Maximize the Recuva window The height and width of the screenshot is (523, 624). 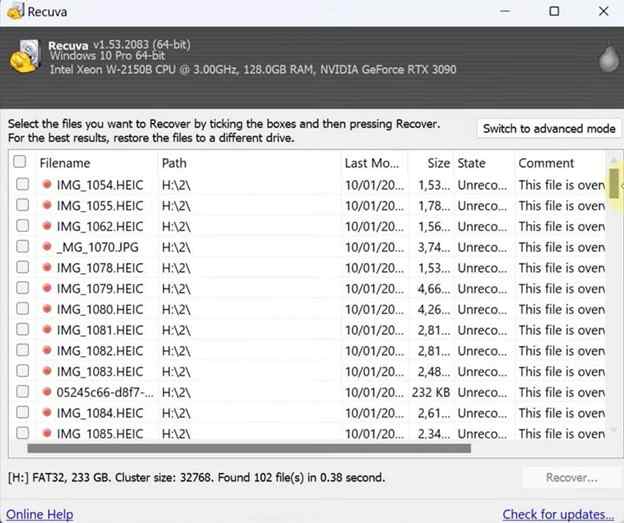click(554, 11)
